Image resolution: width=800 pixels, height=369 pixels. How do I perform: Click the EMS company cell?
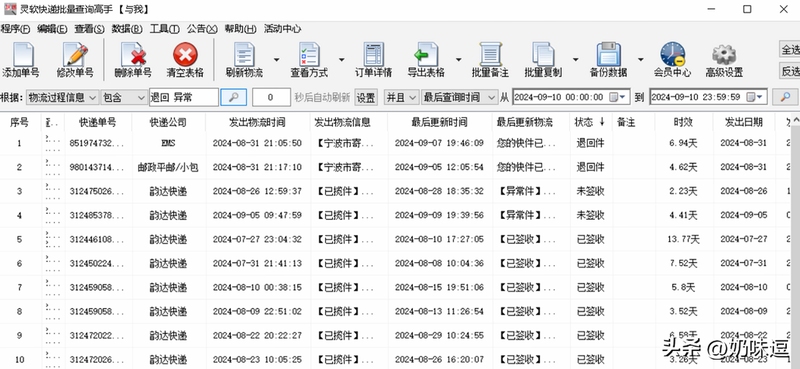tap(168, 143)
